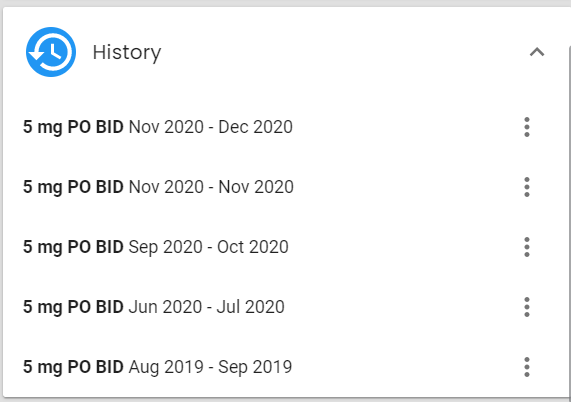Select the Nov 2020 - Nov 2020 date range
The height and width of the screenshot is (402, 571).
point(211,187)
